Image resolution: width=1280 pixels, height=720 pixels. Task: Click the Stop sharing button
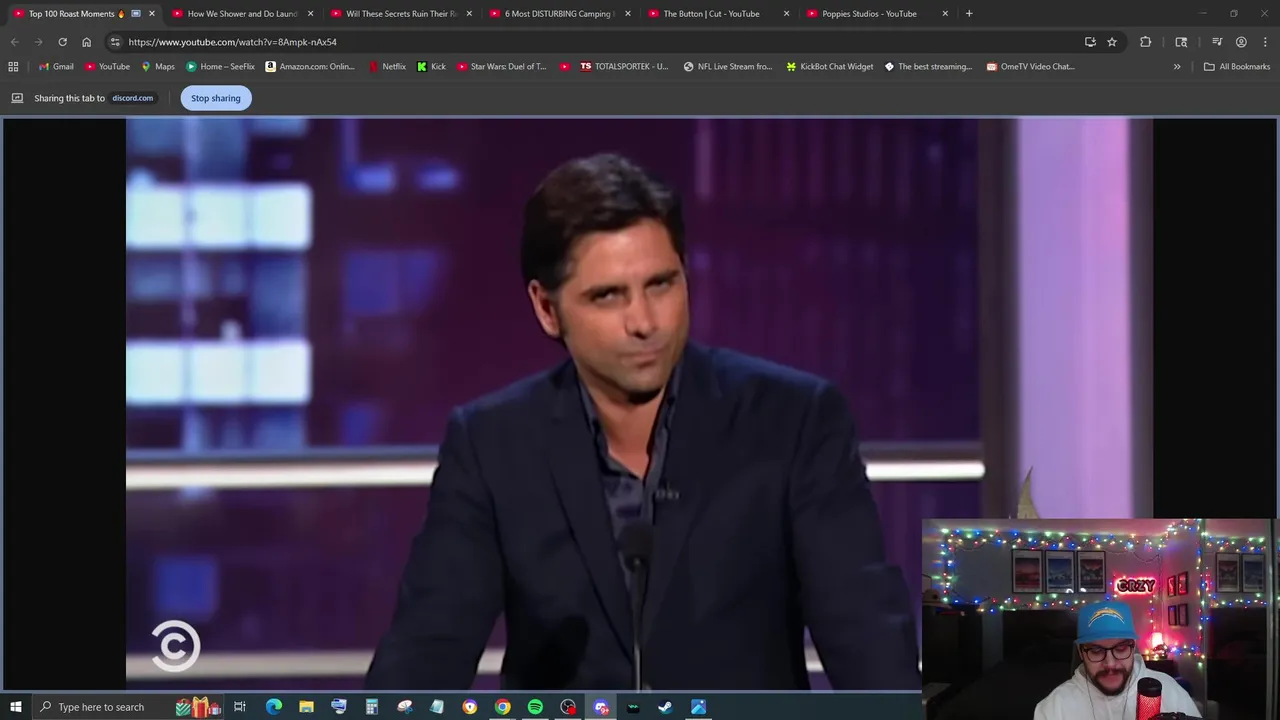tap(216, 98)
